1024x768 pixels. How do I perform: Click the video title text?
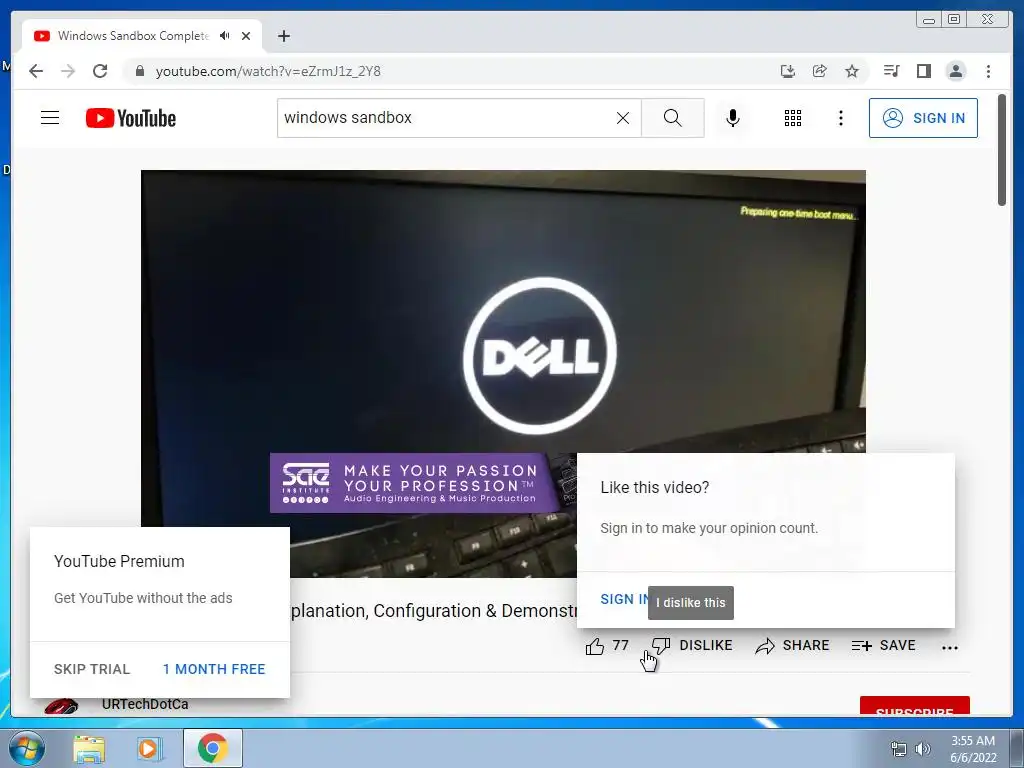(433, 611)
